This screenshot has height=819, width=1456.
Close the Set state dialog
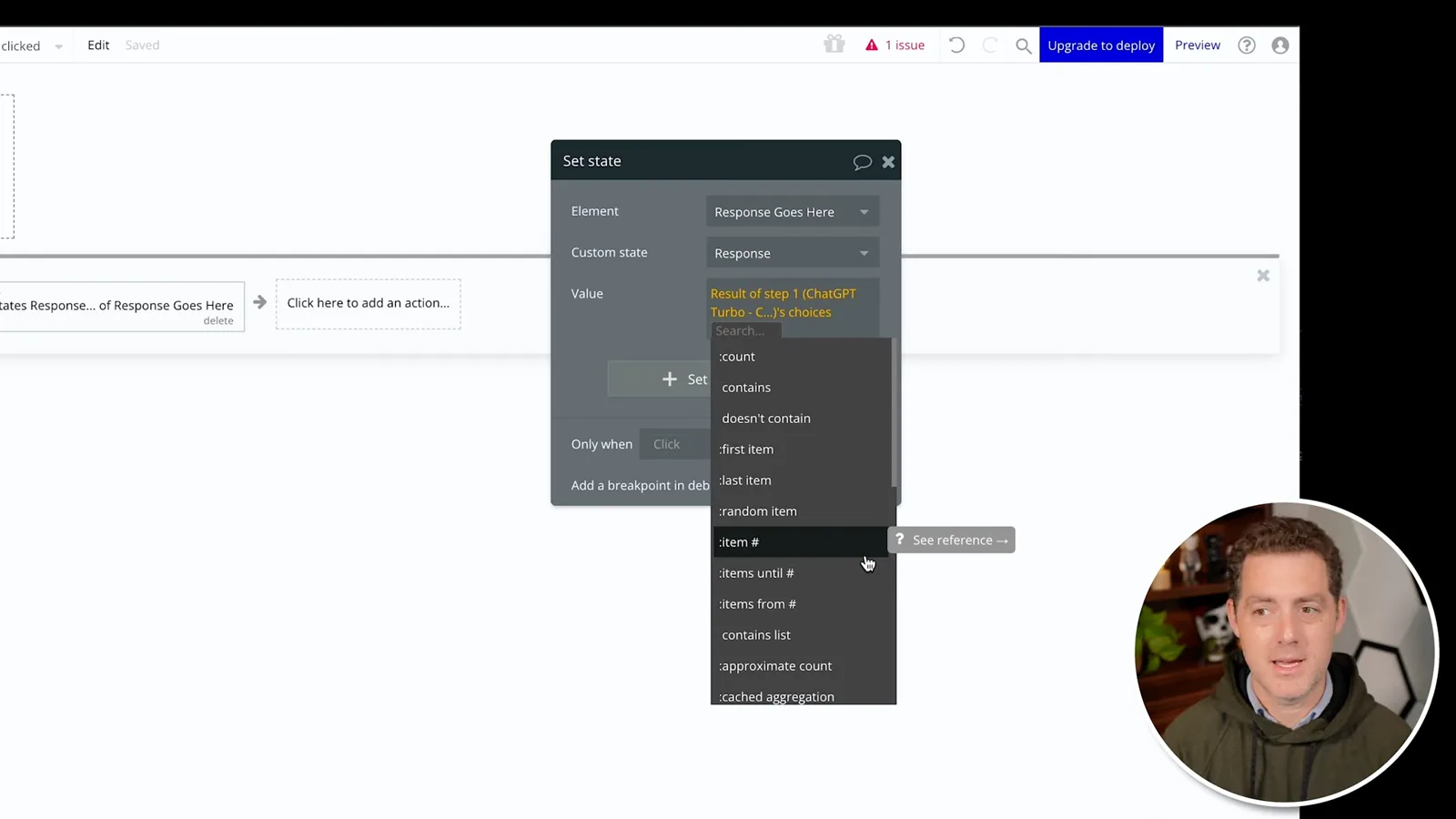pos(888,162)
